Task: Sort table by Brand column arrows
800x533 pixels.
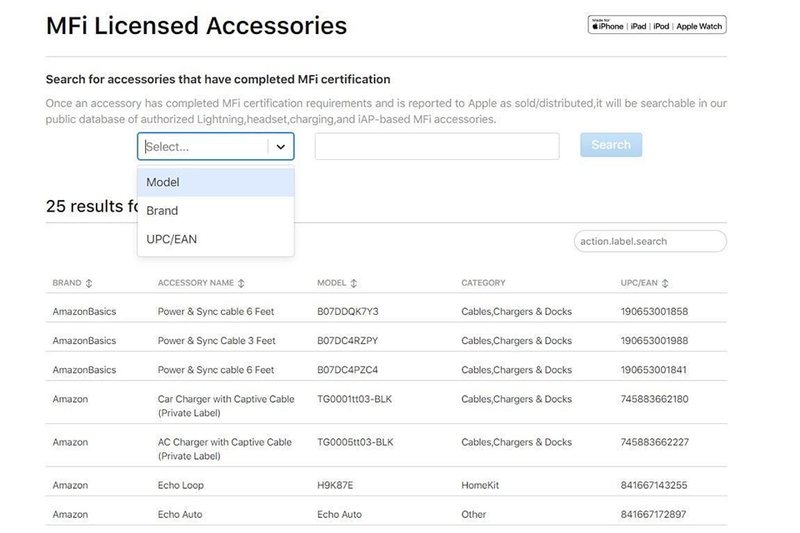Action: [89, 283]
